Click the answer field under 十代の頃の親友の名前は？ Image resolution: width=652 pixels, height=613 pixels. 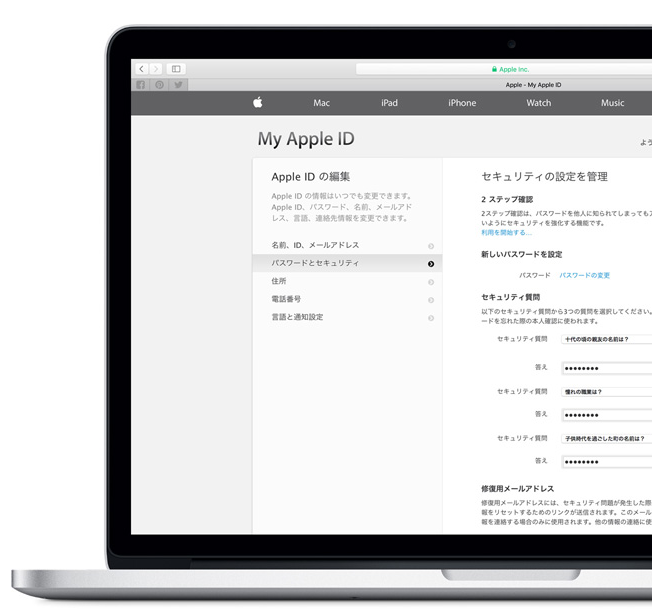coord(607,368)
